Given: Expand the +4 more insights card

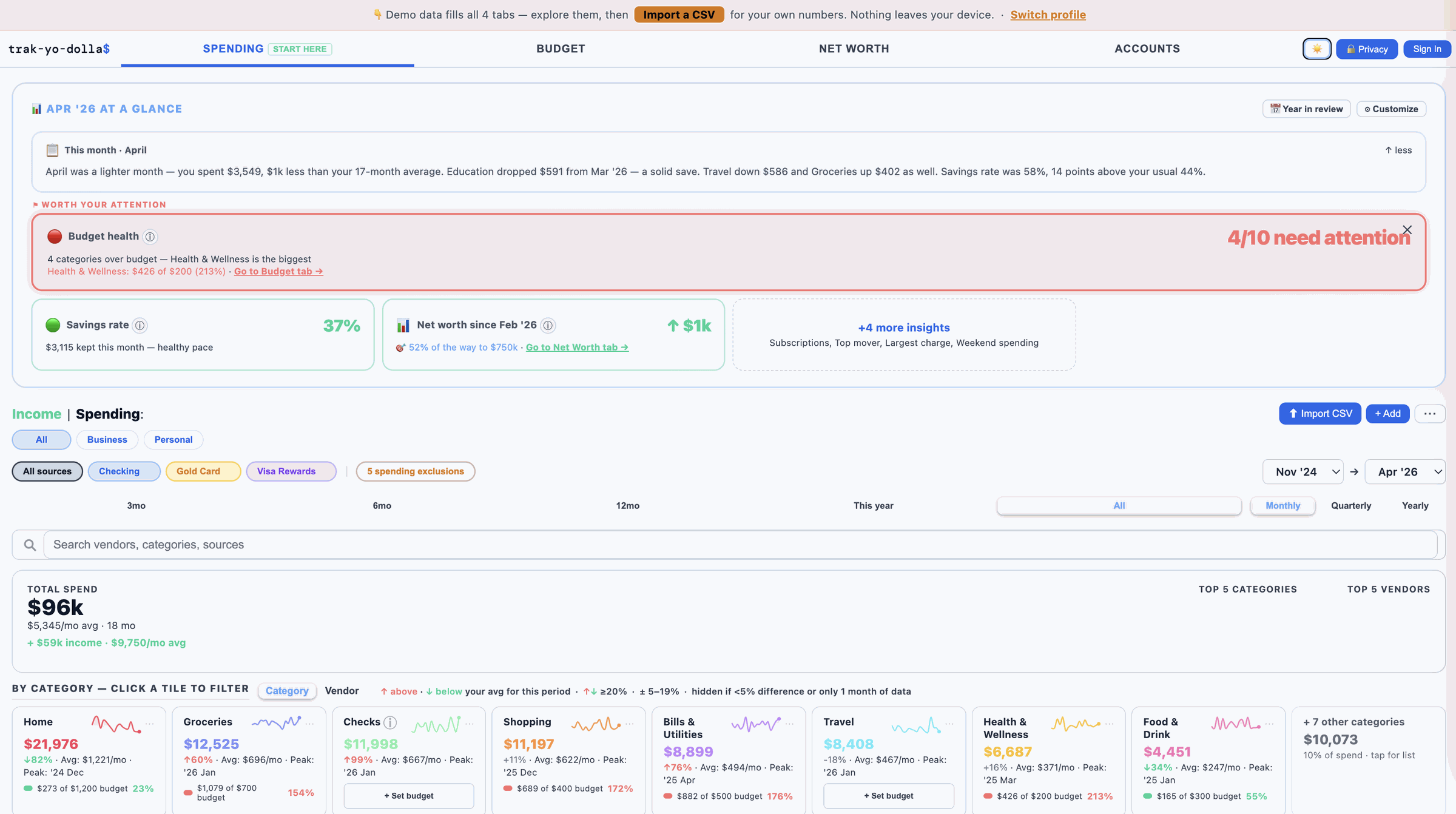Looking at the screenshot, I should (x=904, y=334).
